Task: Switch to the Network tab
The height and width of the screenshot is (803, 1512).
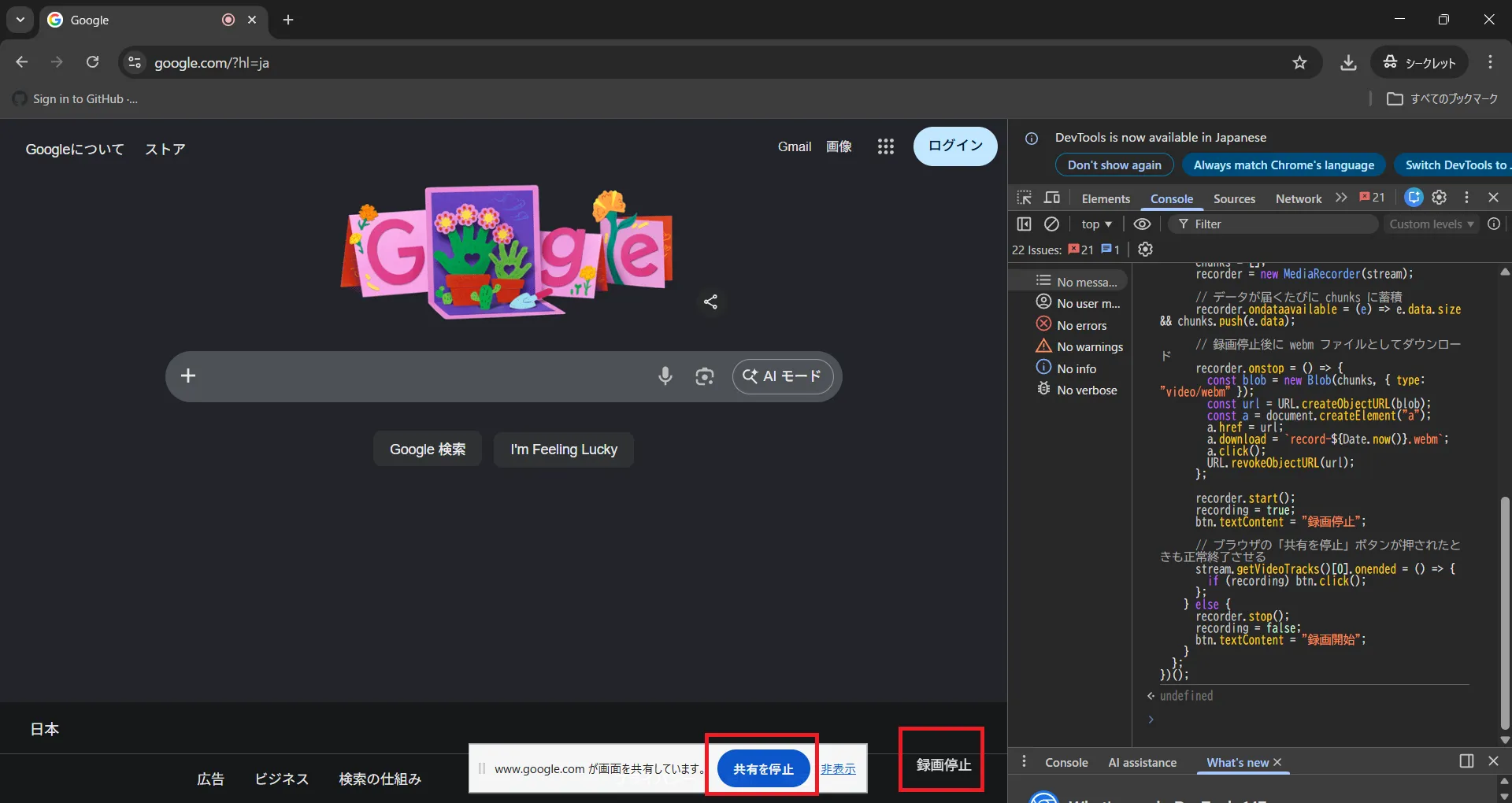Action: click(x=1299, y=198)
